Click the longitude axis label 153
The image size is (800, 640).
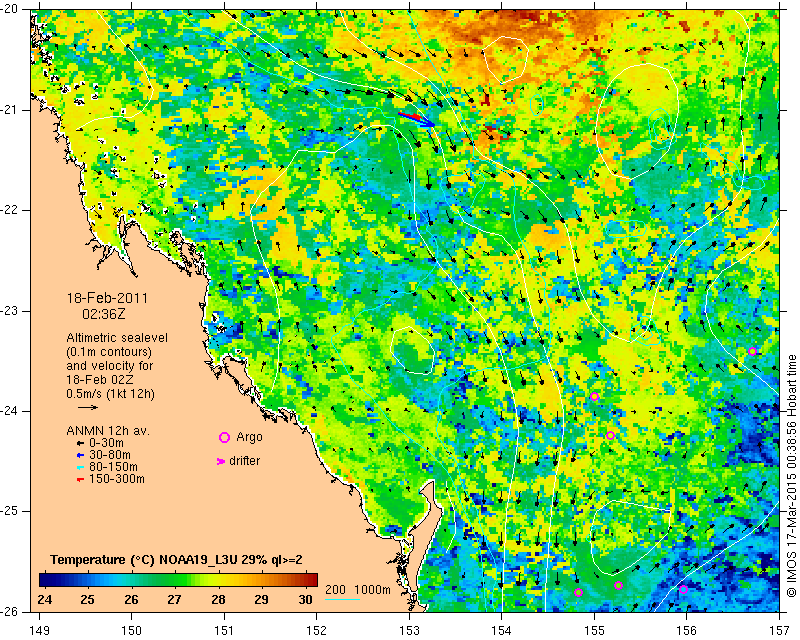[409, 631]
